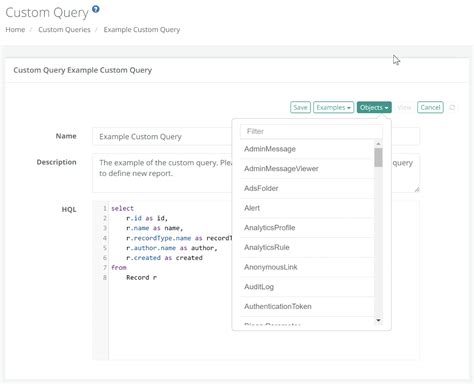Click the objects list scroll-up arrow

(x=378, y=144)
